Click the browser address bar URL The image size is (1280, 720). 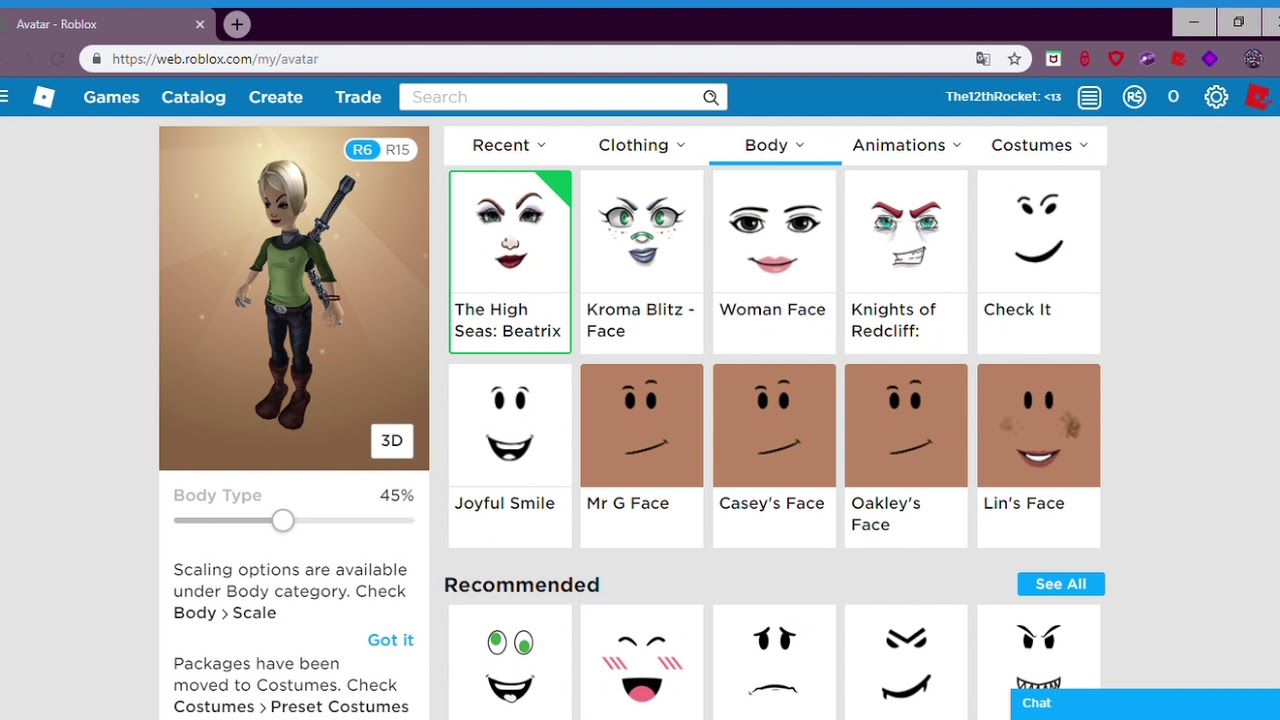click(x=215, y=59)
